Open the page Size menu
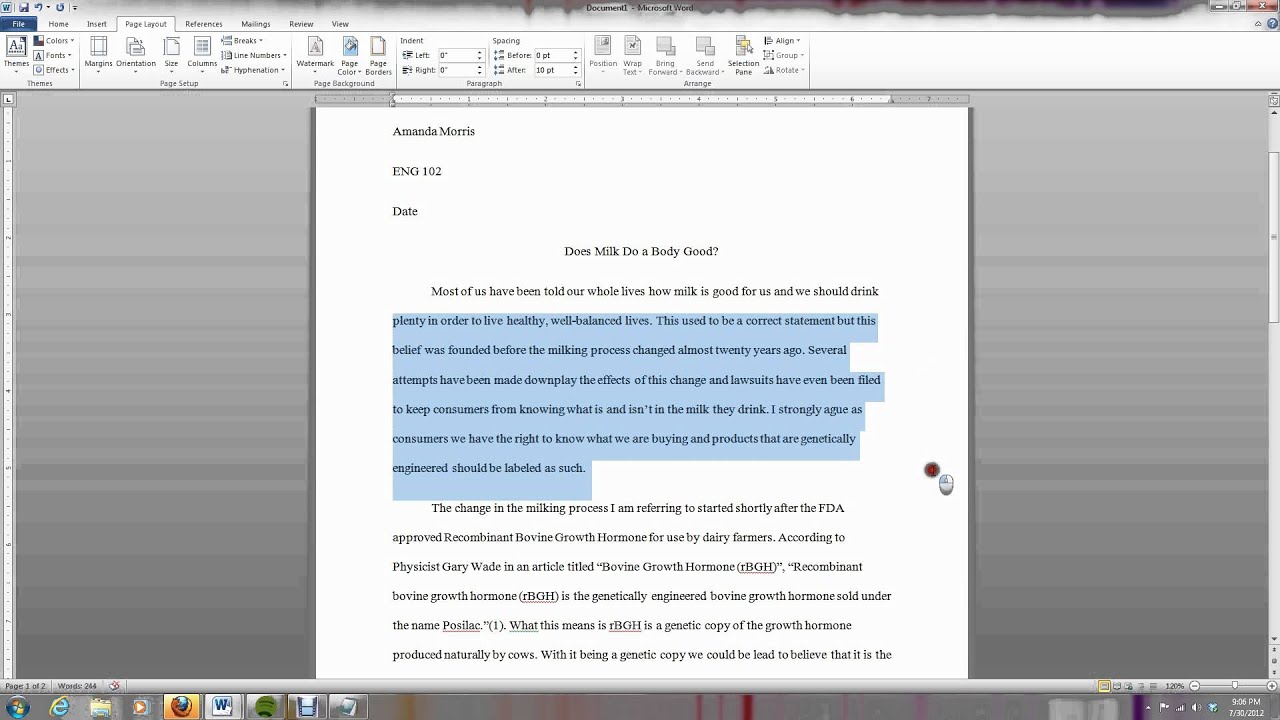 172,54
